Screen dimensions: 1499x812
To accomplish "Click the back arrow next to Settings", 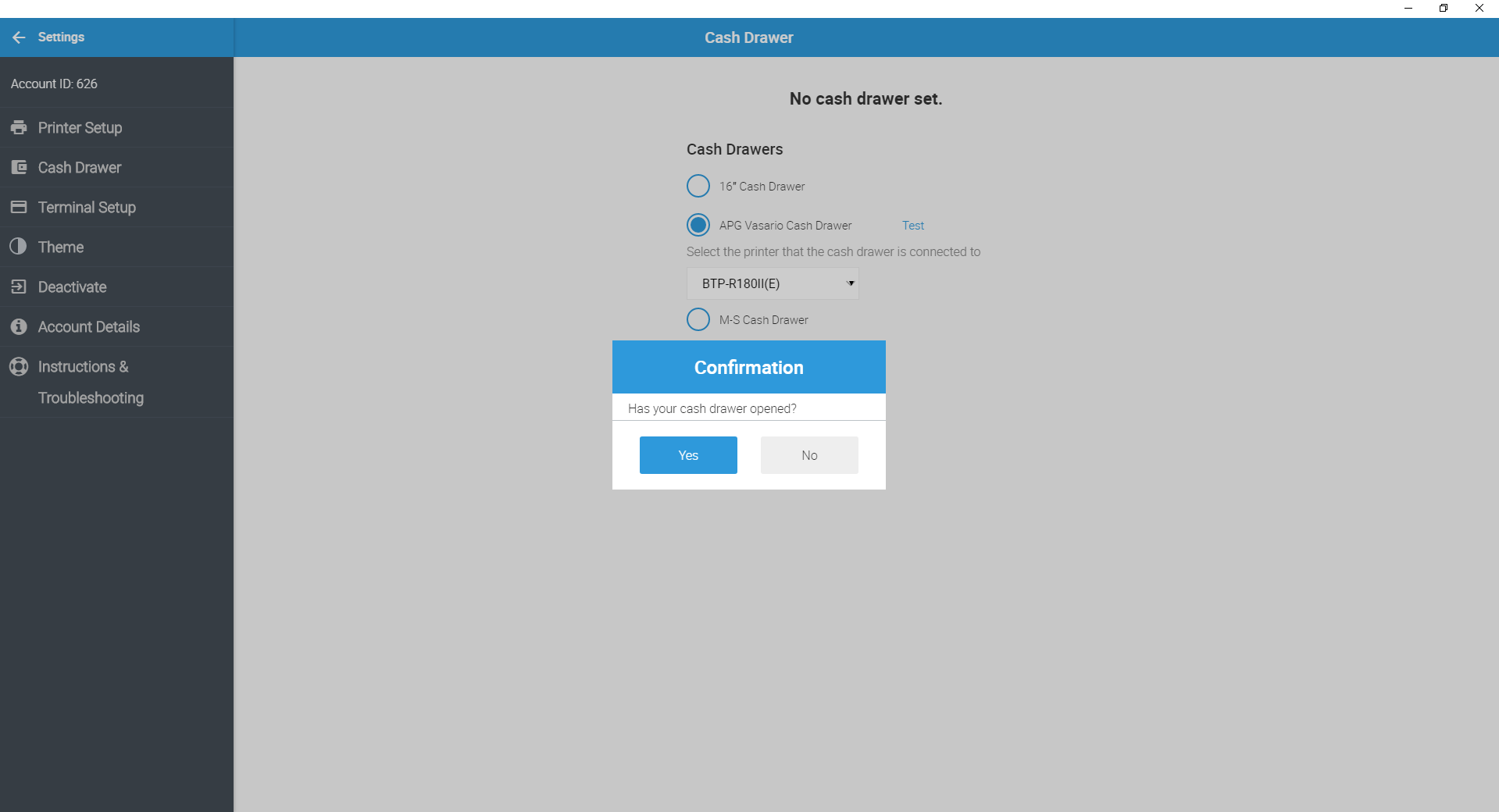I will click(x=19, y=37).
